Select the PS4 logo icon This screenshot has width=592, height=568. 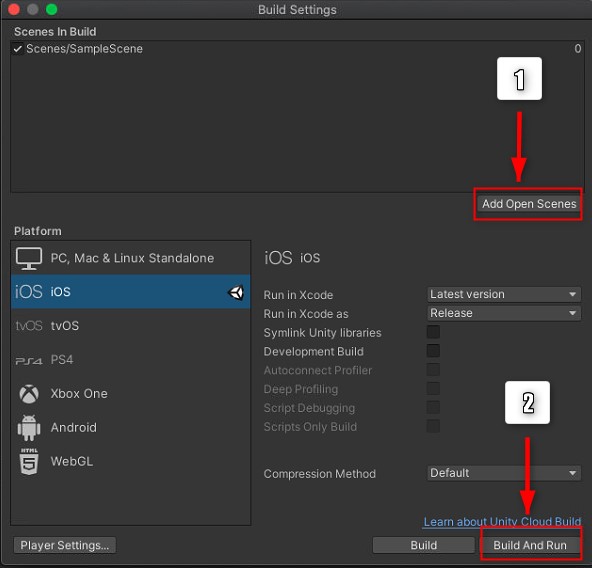(x=29, y=361)
